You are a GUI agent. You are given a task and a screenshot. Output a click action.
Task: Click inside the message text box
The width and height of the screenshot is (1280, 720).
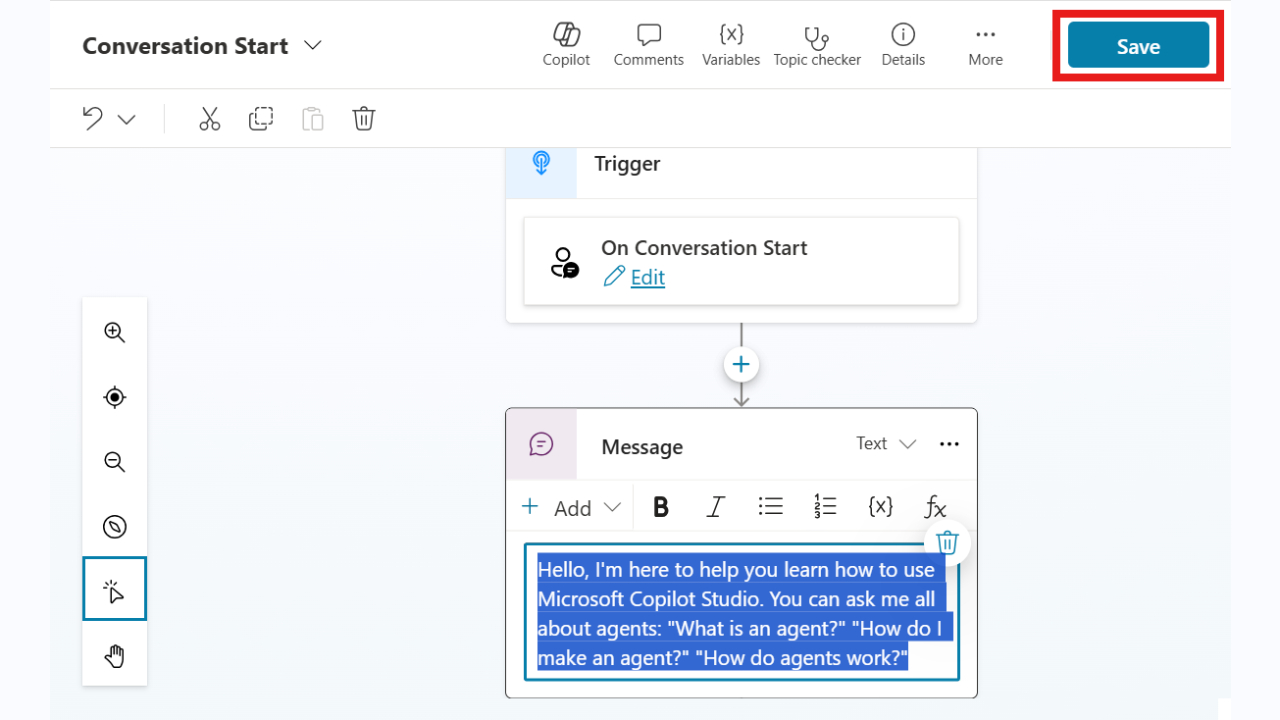(741, 612)
